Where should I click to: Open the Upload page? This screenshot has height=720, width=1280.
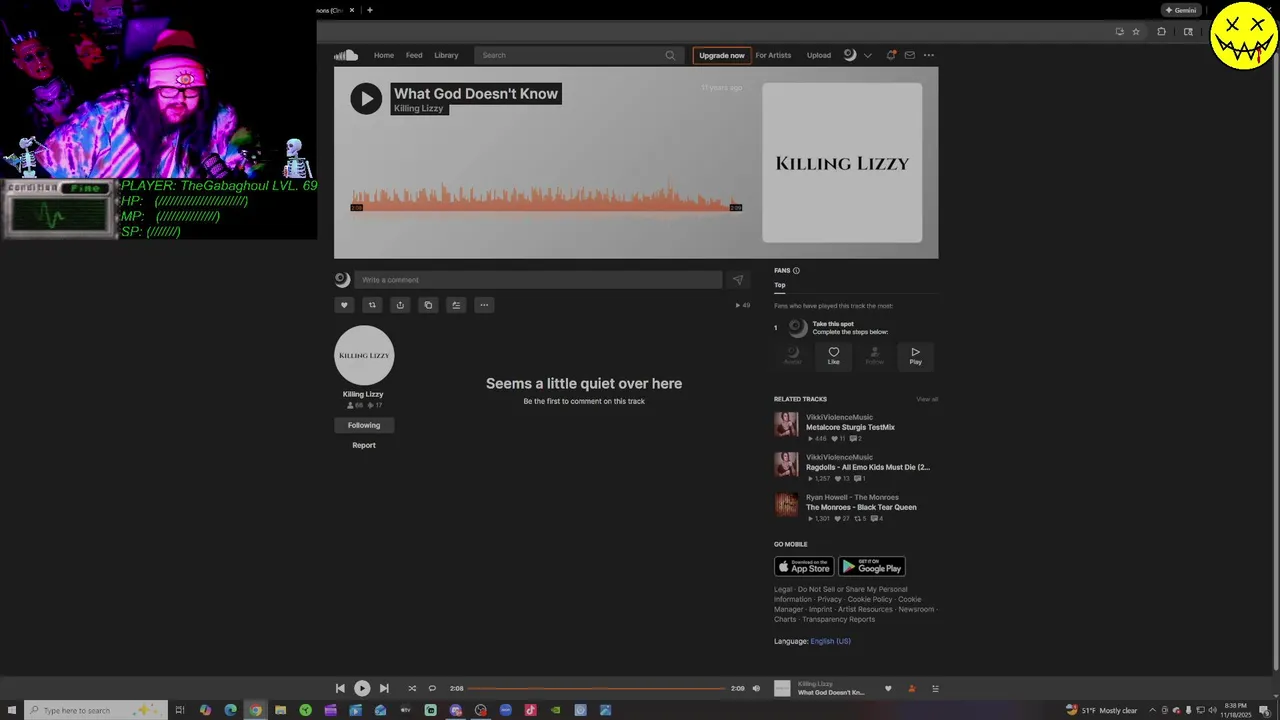pos(819,55)
